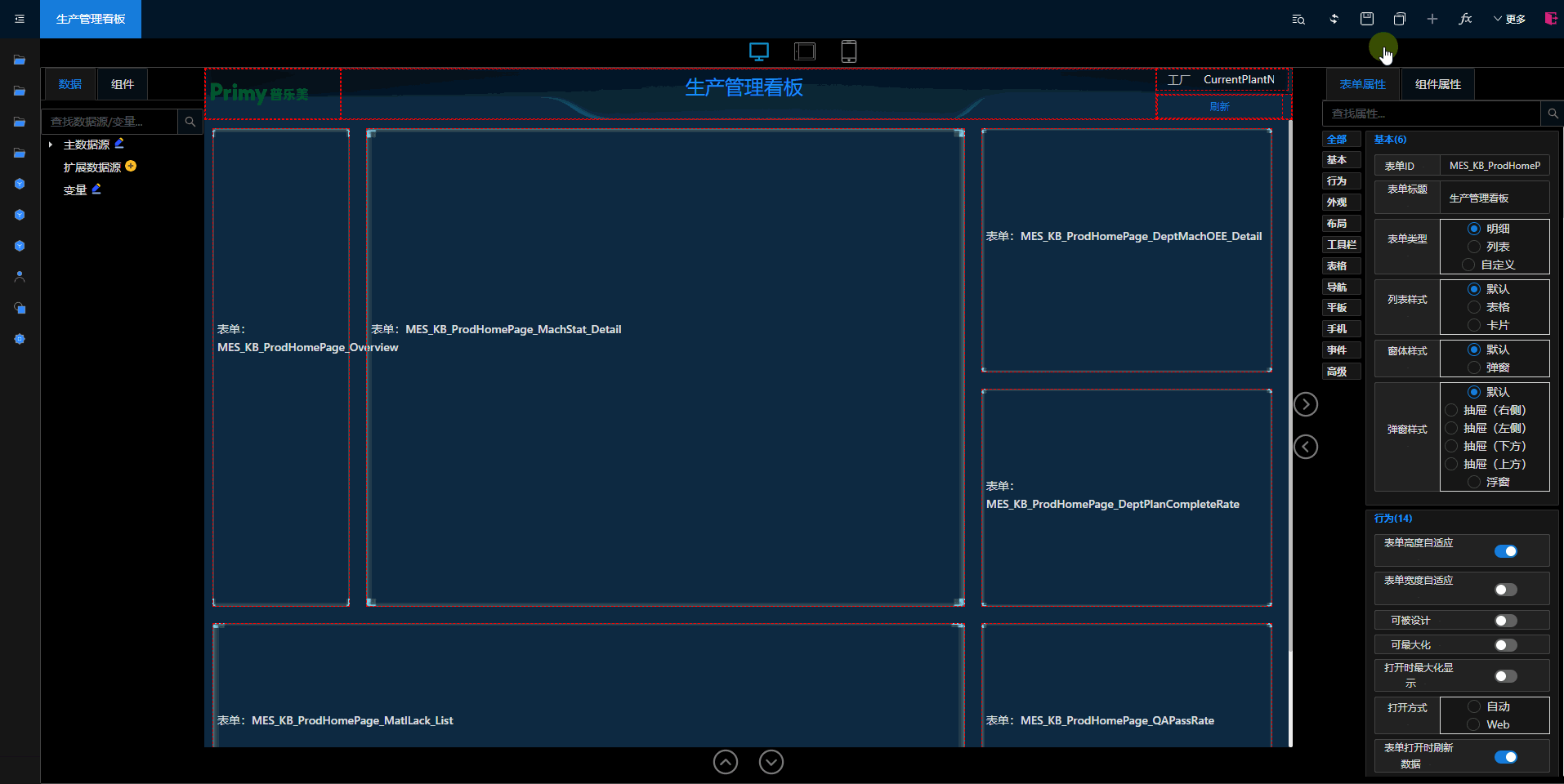Open the 更多 dropdown menu
The width and height of the screenshot is (1564, 784).
coord(1509,19)
